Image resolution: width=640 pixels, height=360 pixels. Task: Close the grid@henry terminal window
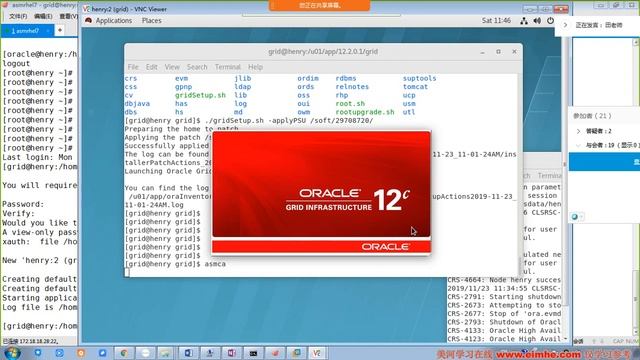click(514, 52)
